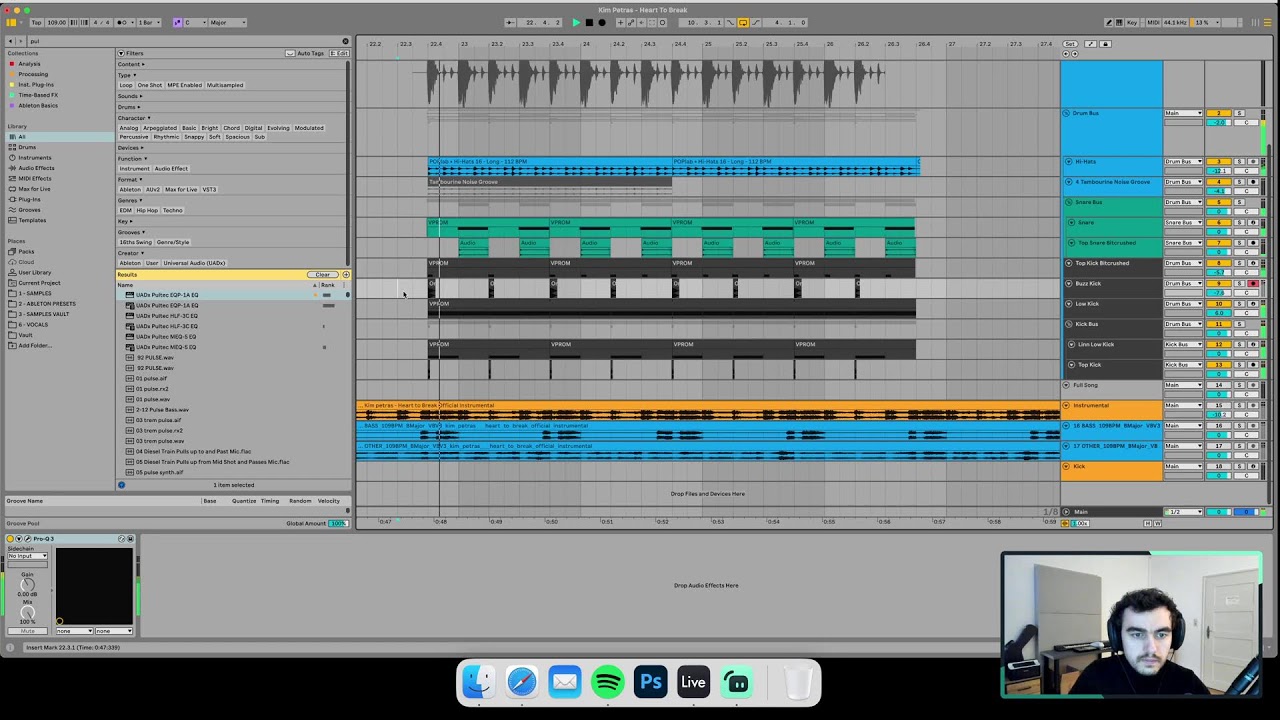
Task: Arm the Arrangement Record button
Action: click(x=602, y=22)
